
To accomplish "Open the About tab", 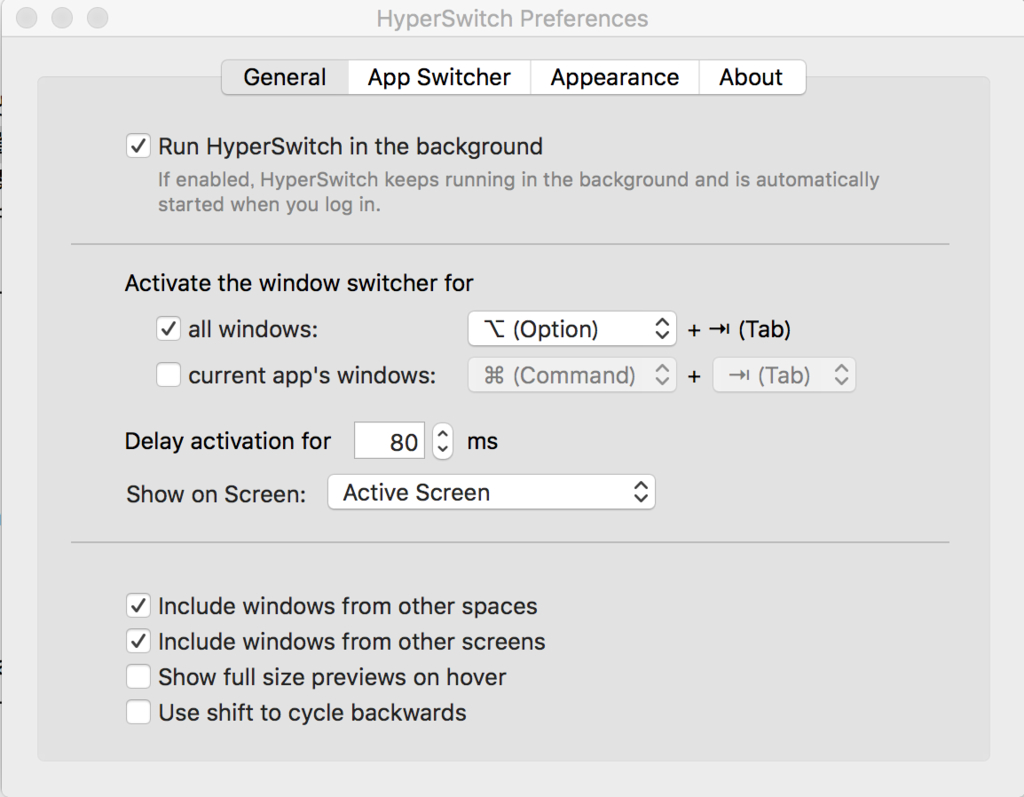I will click(751, 77).
